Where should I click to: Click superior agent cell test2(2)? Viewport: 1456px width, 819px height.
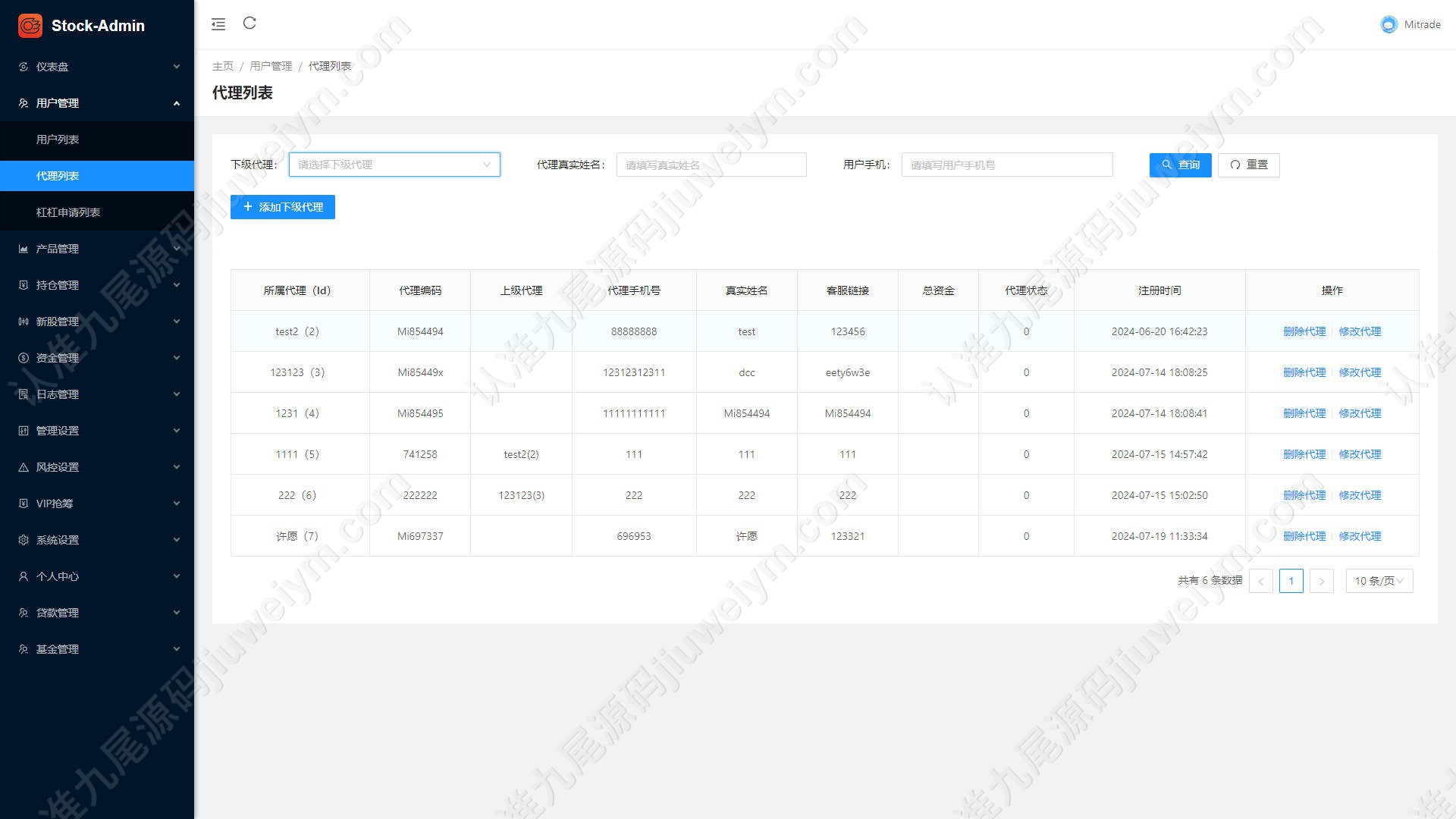(521, 454)
